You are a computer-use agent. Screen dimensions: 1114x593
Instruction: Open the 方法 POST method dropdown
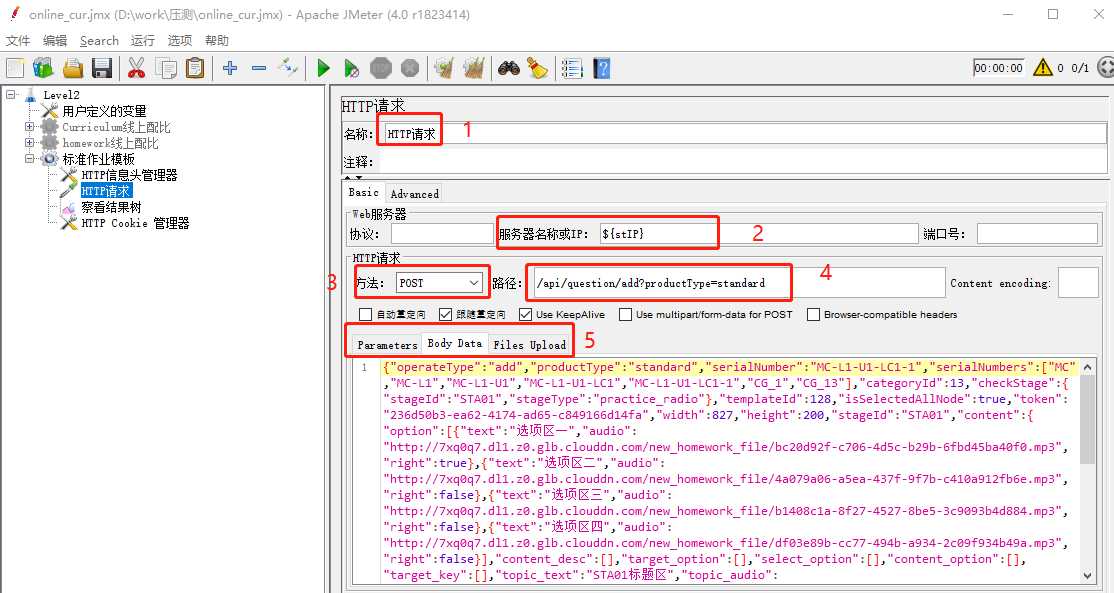(439, 283)
